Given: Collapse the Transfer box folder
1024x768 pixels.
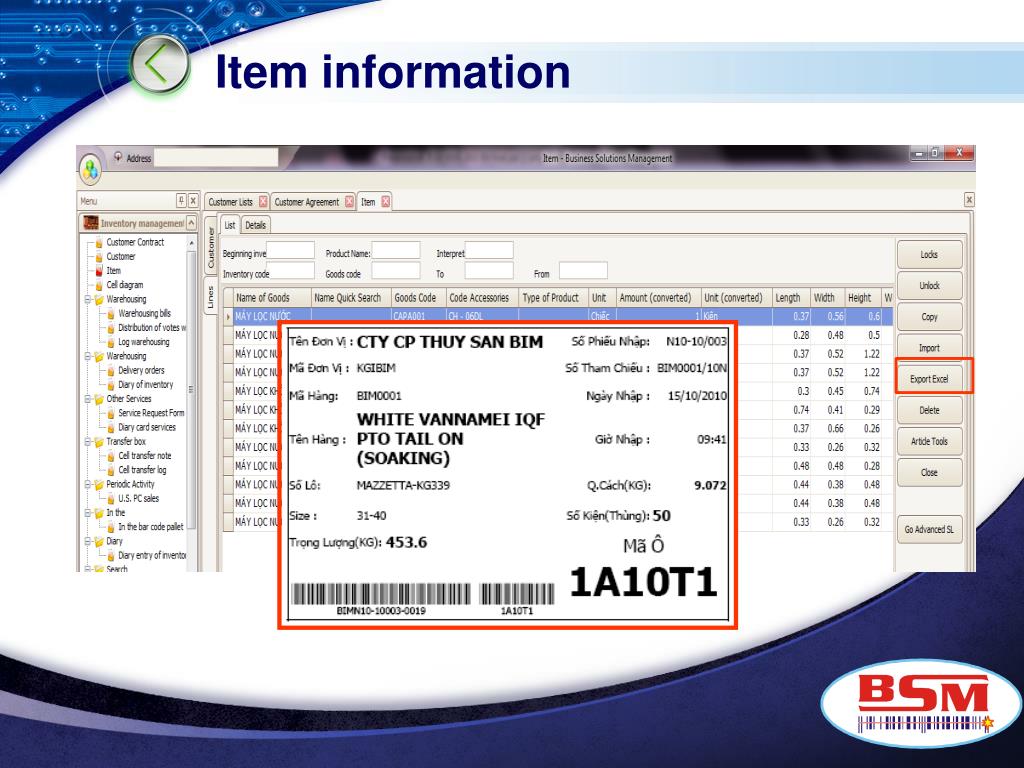Looking at the screenshot, I should point(88,441).
